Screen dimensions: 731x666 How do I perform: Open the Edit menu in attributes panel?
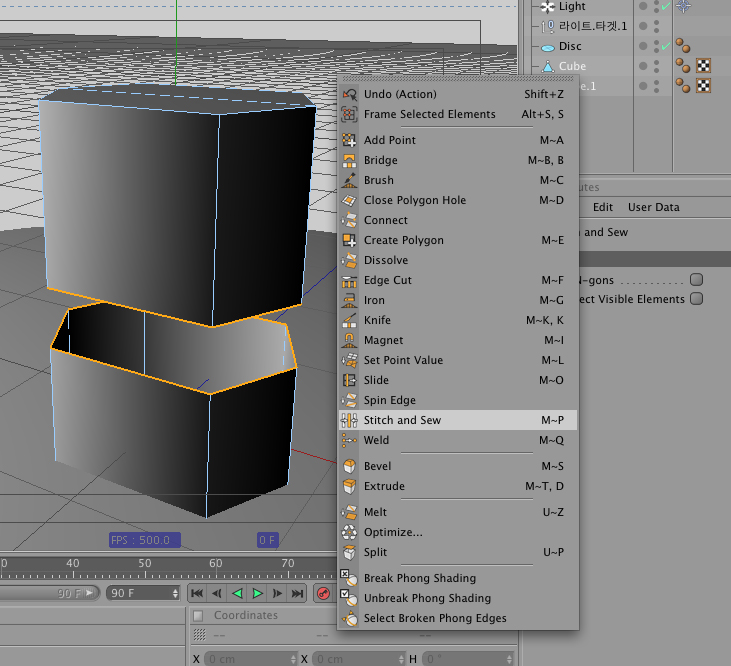coord(602,207)
